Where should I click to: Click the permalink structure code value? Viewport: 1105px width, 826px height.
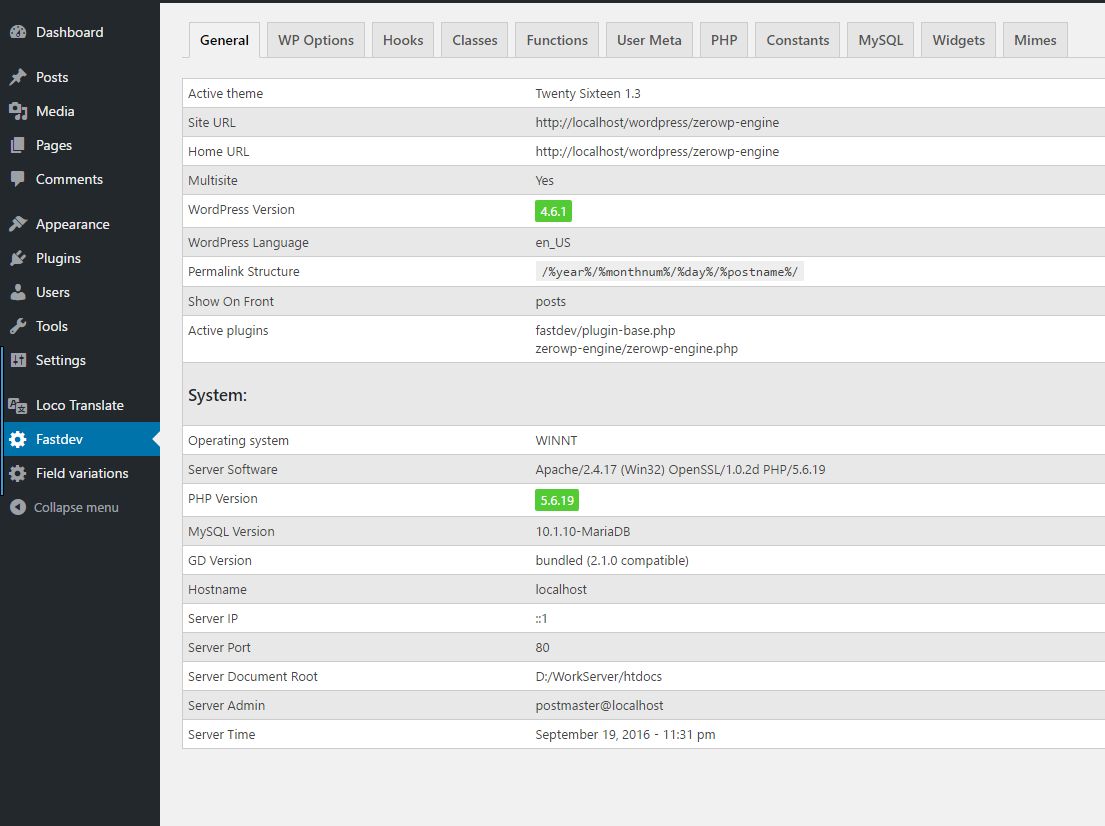[669, 272]
